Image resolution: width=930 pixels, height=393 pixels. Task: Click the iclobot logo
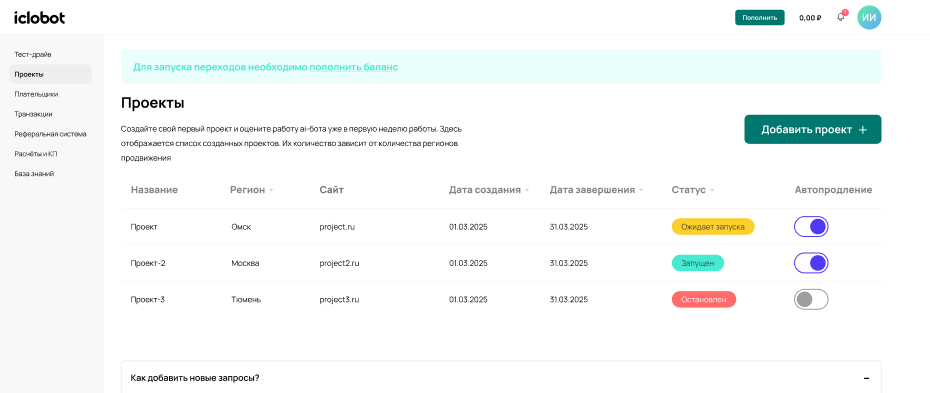pyautogui.click(x=40, y=18)
